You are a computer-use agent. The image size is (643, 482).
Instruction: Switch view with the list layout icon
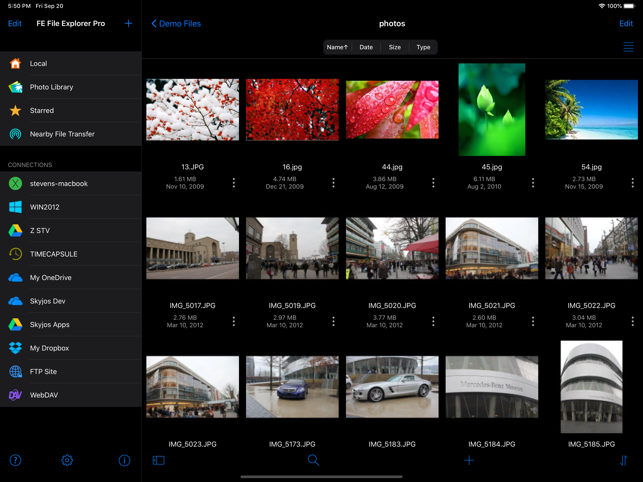628,47
